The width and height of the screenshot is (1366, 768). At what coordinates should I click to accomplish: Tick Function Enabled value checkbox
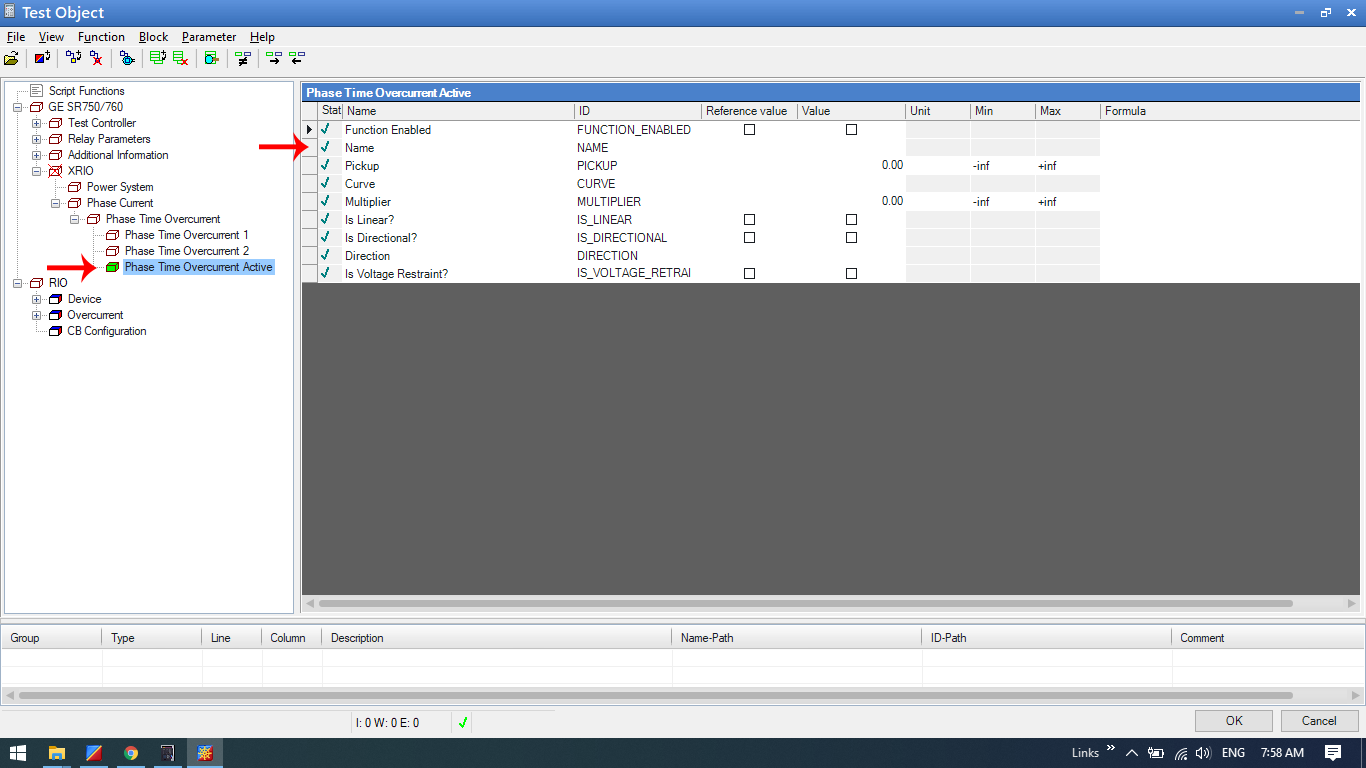point(851,129)
